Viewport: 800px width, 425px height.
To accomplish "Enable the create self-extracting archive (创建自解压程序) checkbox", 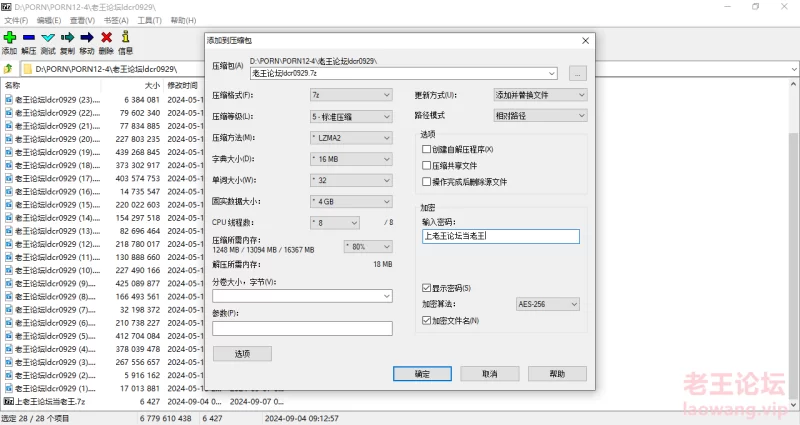I will pos(427,149).
